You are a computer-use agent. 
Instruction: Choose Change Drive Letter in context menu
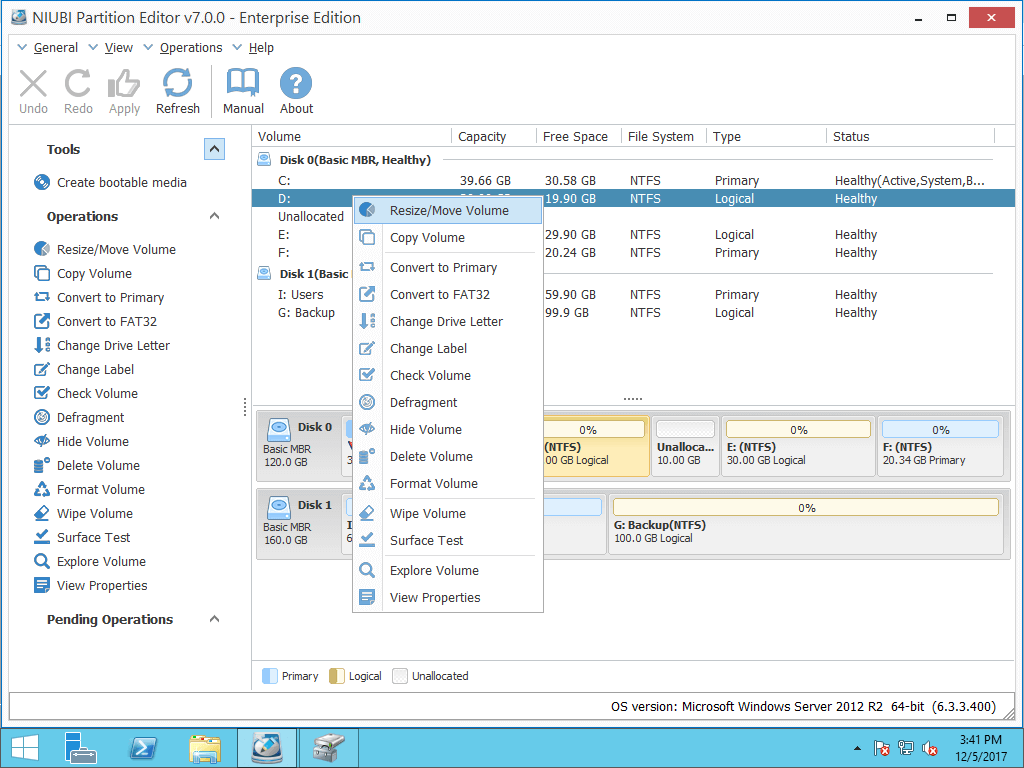coord(448,321)
